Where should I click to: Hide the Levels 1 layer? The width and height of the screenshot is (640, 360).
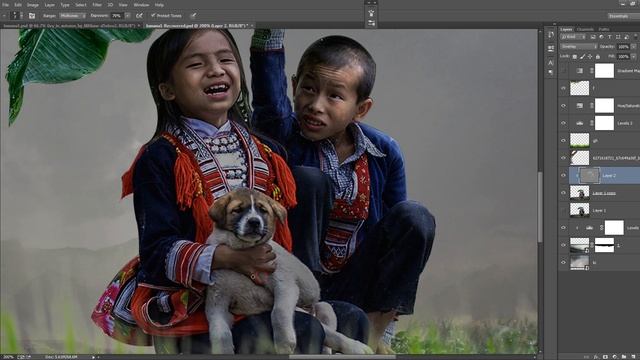point(563,123)
